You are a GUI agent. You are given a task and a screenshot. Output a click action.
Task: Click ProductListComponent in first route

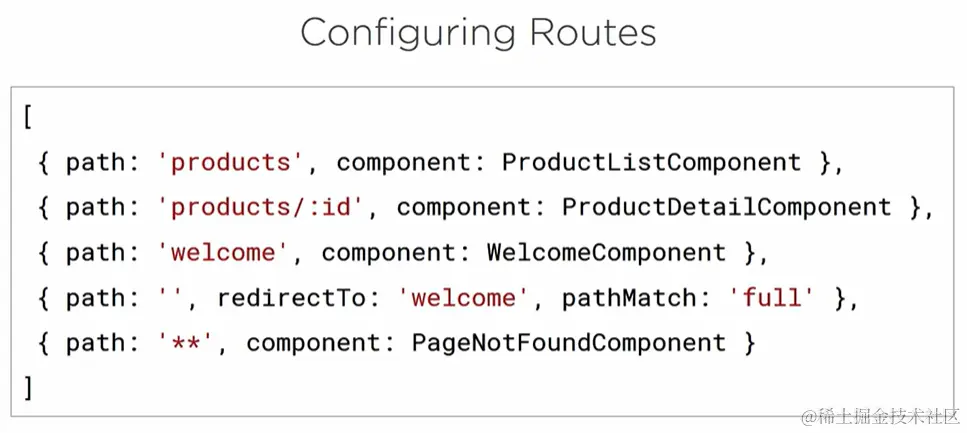pyautogui.click(x=651, y=162)
